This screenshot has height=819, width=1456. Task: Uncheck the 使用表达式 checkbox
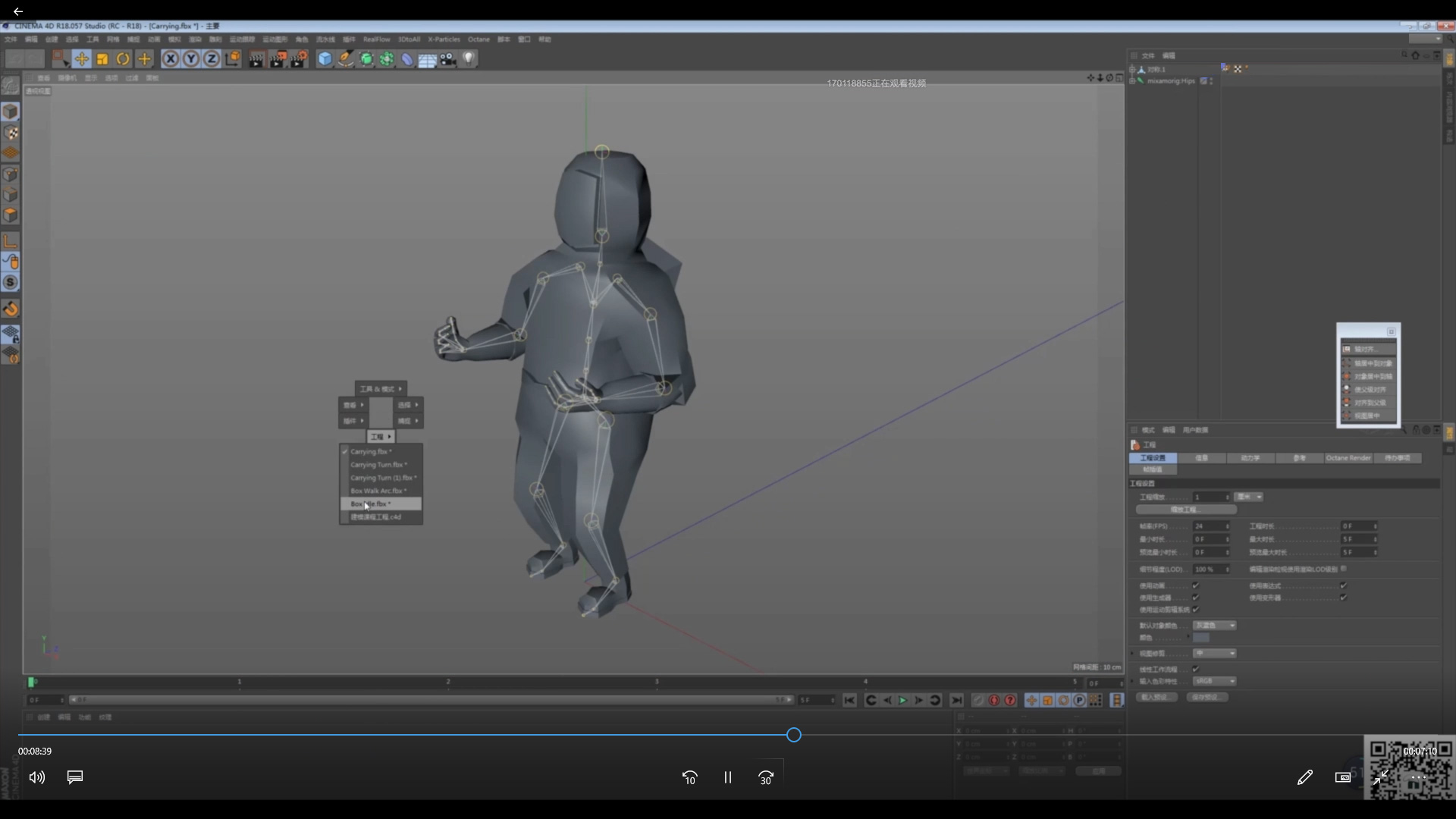pyautogui.click(x=1343, y=585)
